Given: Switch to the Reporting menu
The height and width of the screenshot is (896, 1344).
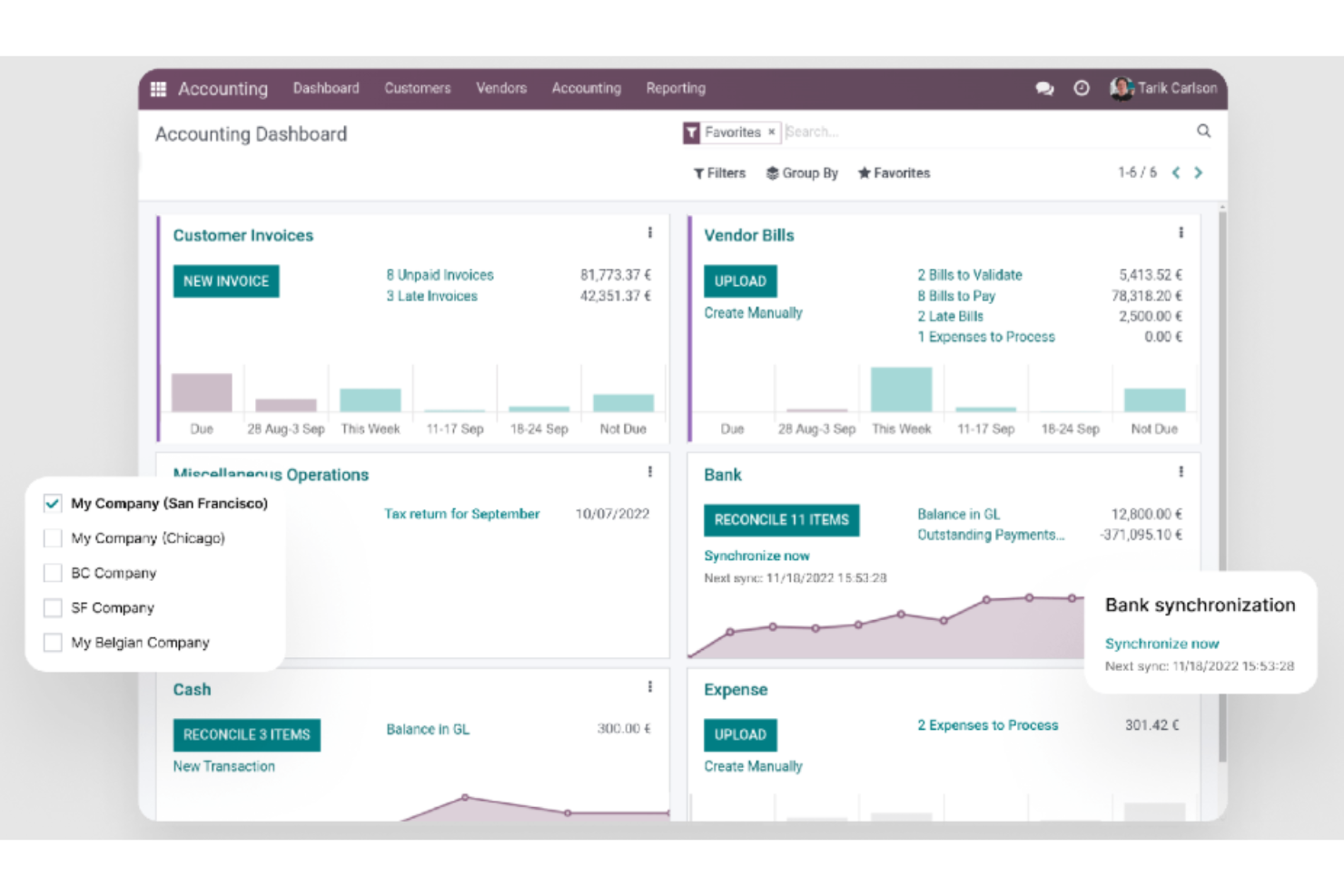Looking at the screenshot, I should [675, 88].
